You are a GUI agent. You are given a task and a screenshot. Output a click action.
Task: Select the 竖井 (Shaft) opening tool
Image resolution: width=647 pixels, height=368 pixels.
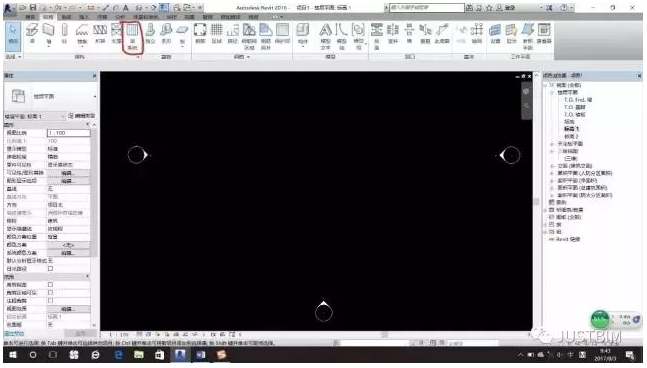[x=393, y=33]
